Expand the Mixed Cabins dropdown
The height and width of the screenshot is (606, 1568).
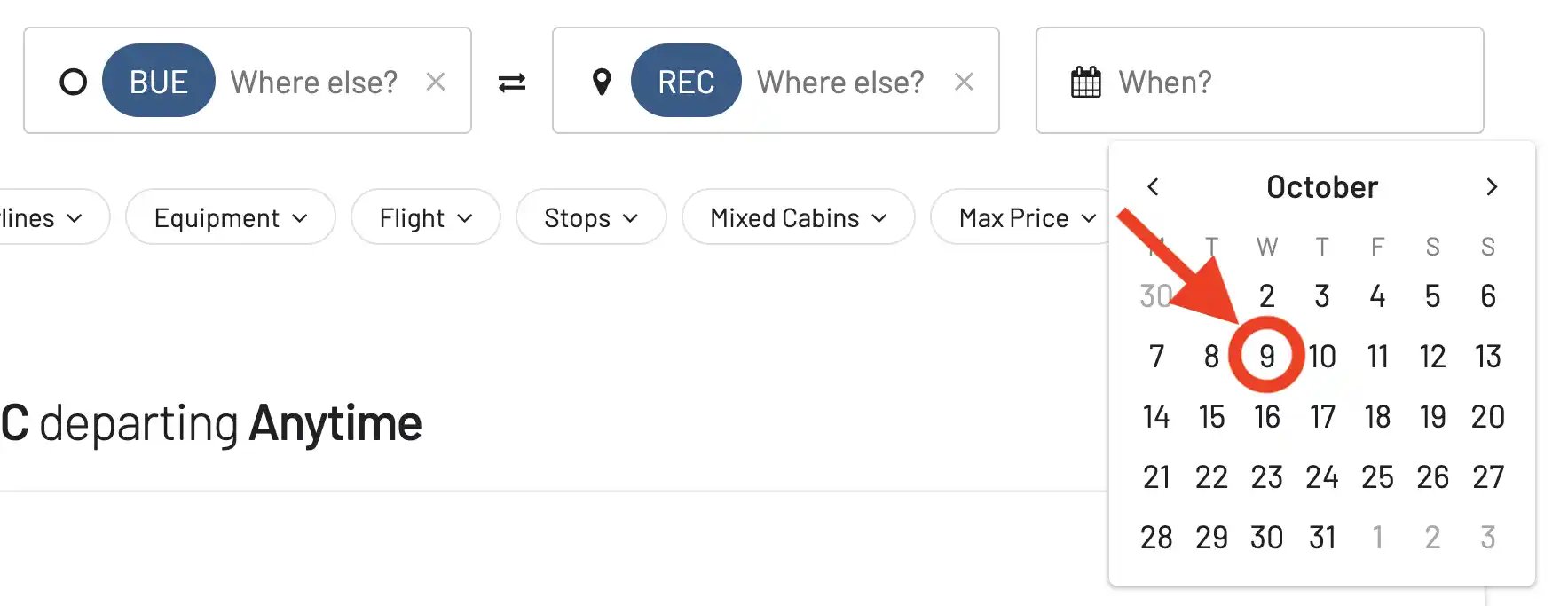799,217
